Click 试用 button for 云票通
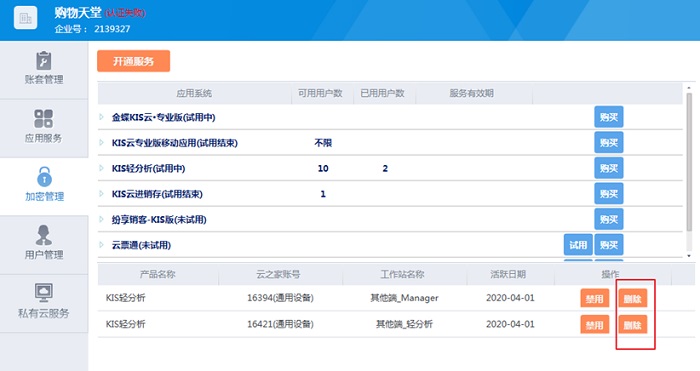 point(578,245)
